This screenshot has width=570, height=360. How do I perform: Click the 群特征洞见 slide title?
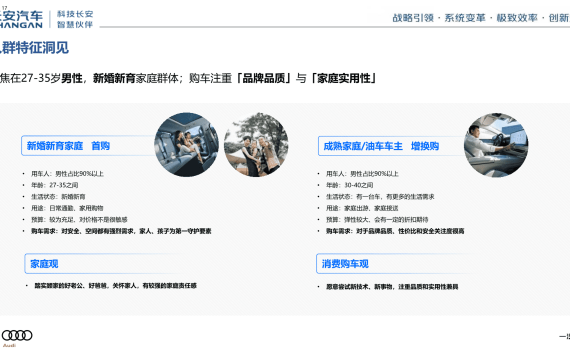34,48
